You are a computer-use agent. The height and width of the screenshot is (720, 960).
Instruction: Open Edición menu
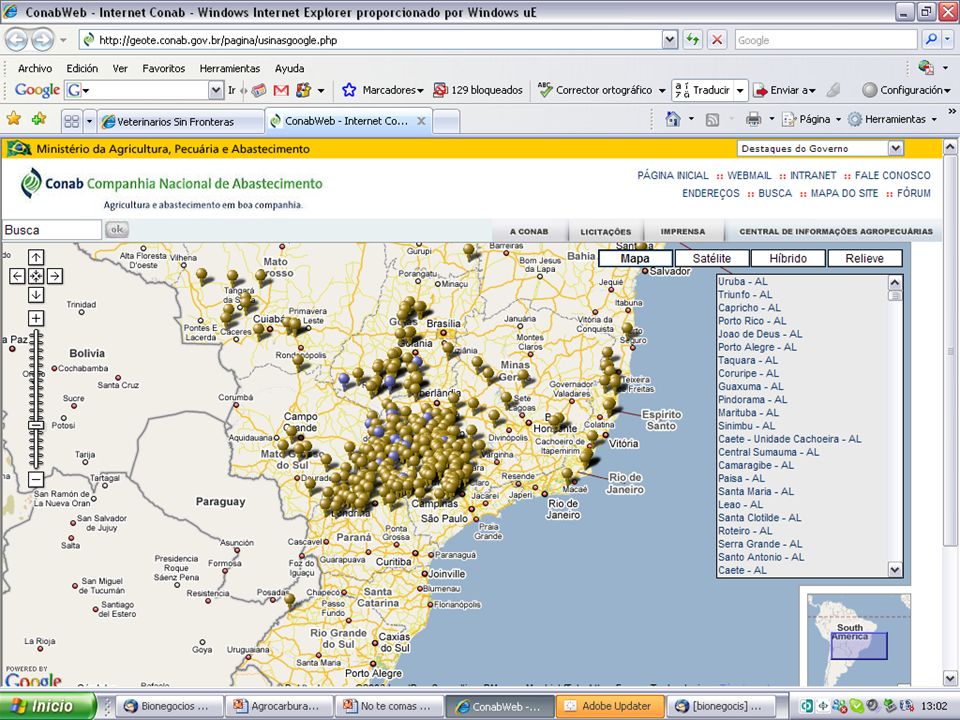82,69
